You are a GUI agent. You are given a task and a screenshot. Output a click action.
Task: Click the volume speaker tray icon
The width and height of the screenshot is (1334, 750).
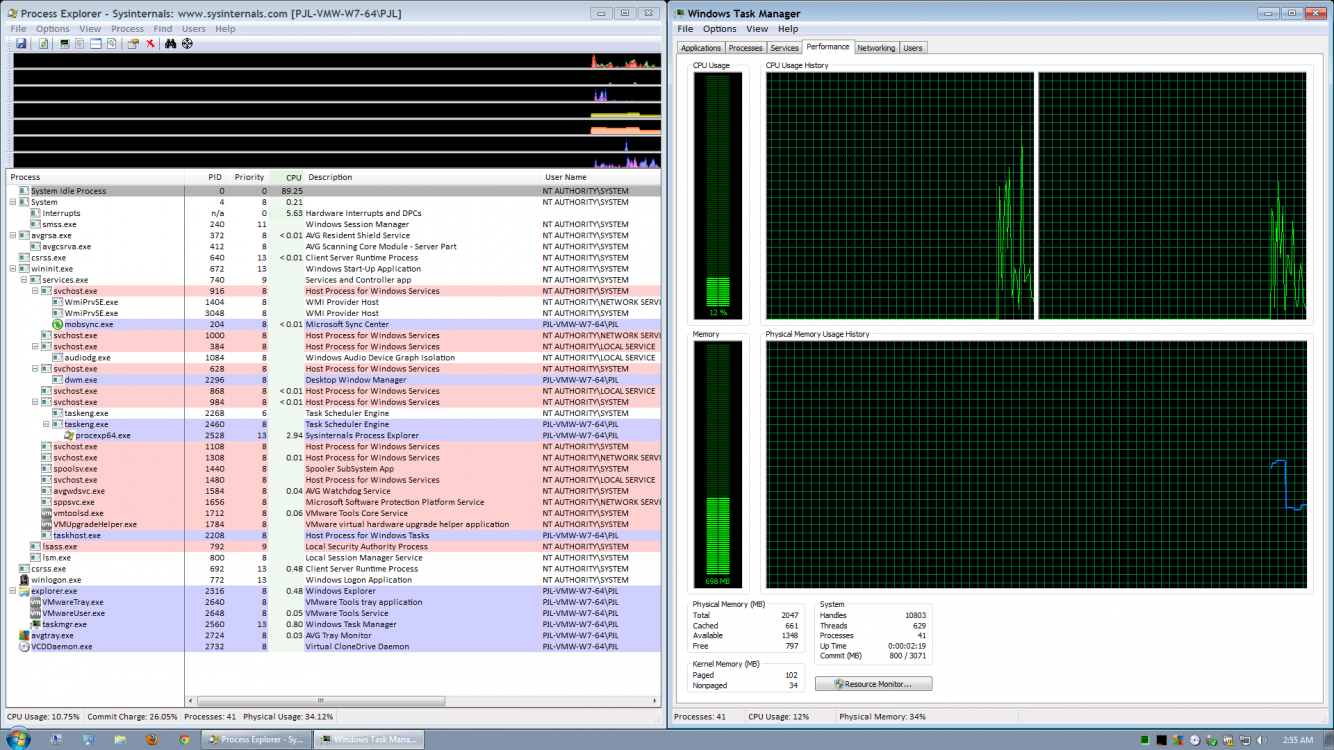[1262, 740]
